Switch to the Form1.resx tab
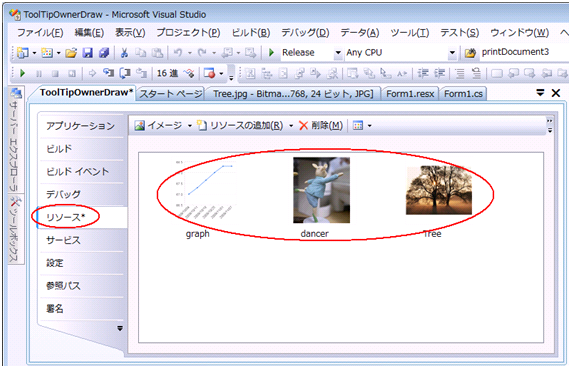The height and width of the screenshot is (368, 571). [410, 94]
